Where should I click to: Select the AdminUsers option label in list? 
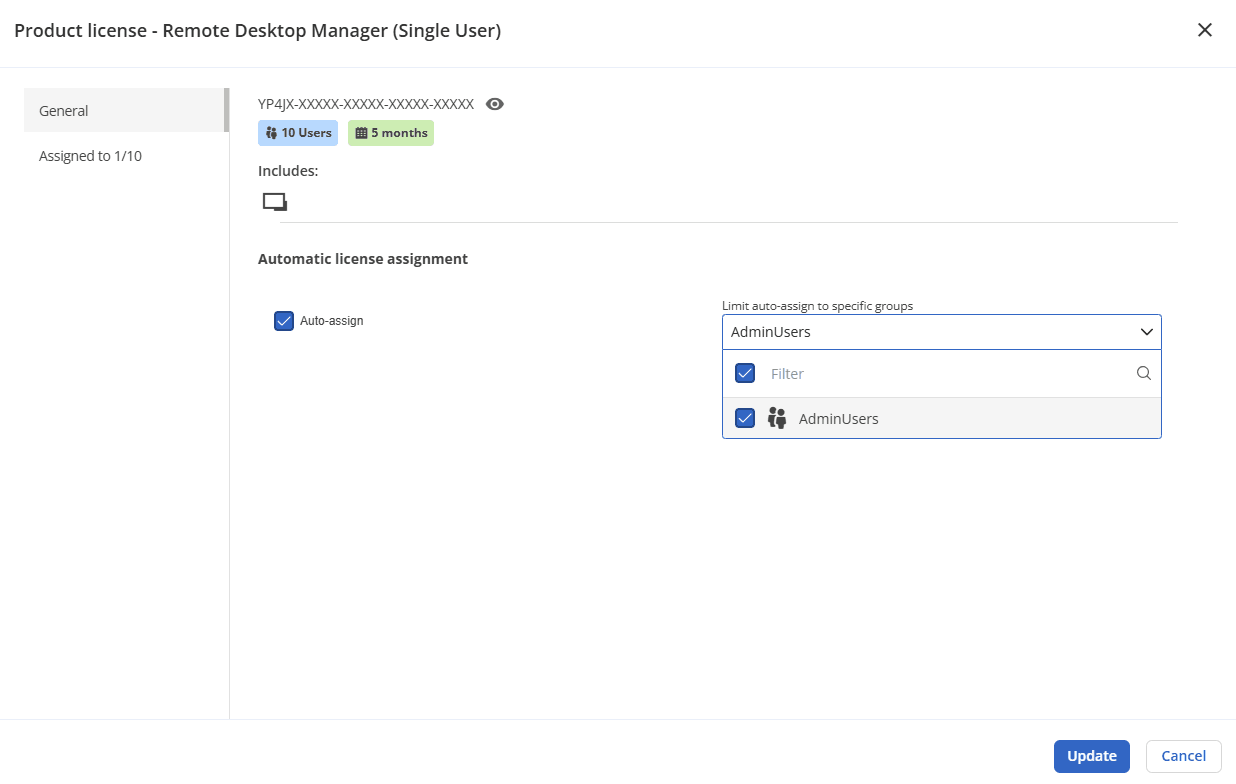point(838,419)
